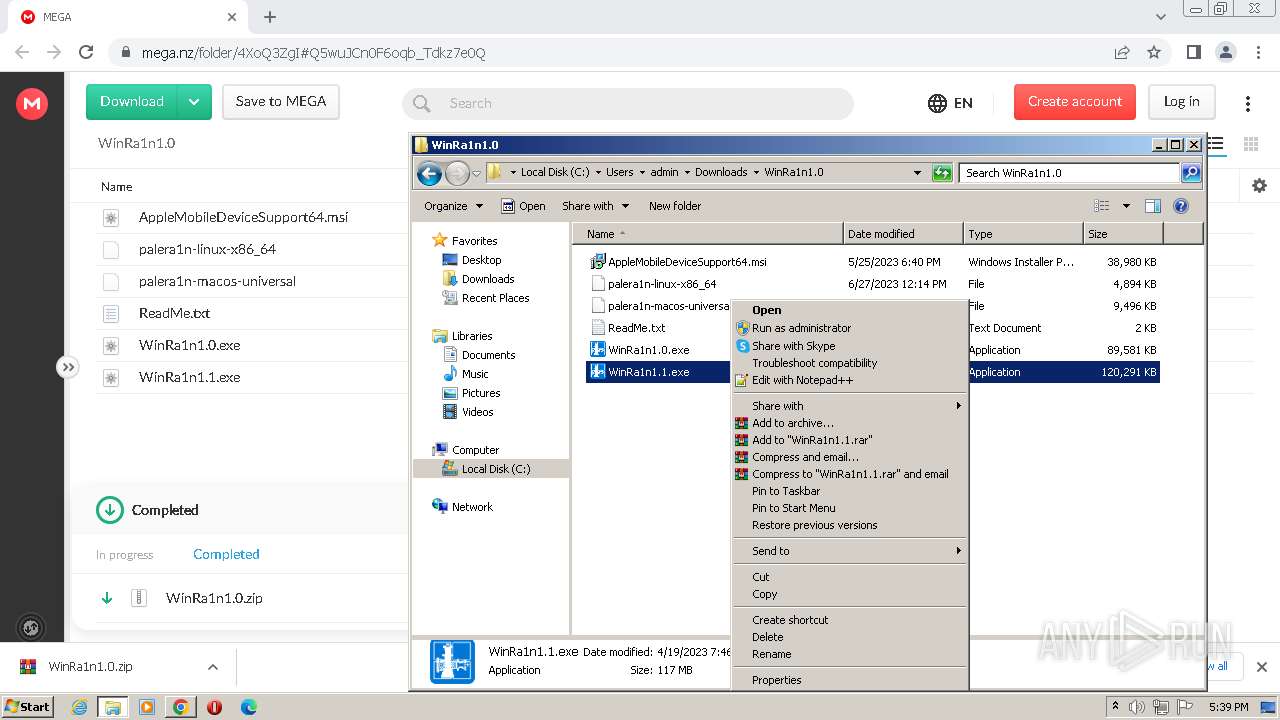The image size is (1280, 720).
Task: Open the Chrome profile avatar
Action: pyautogui.click(x=1225, y=52)
